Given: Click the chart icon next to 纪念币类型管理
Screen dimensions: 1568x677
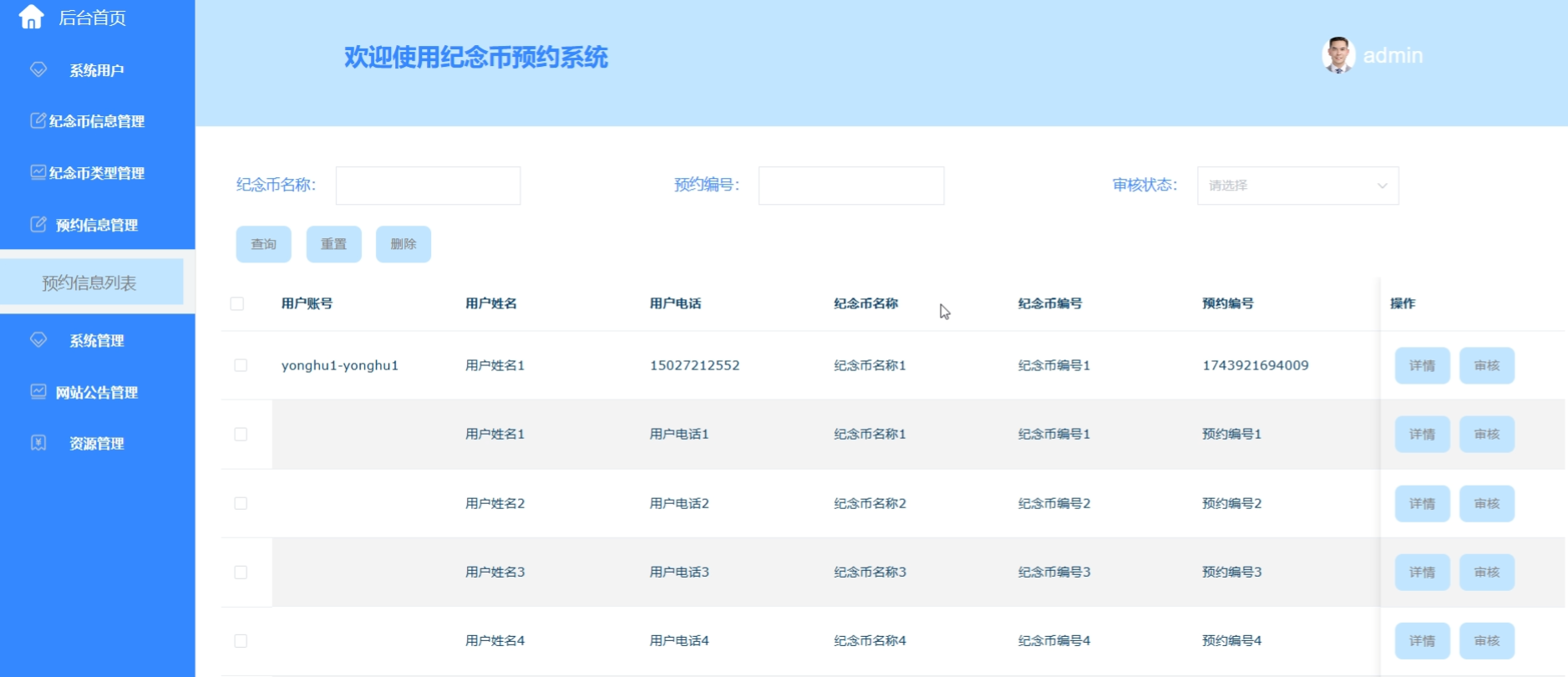Looking at the screenshot, I should tap(38, 172).
